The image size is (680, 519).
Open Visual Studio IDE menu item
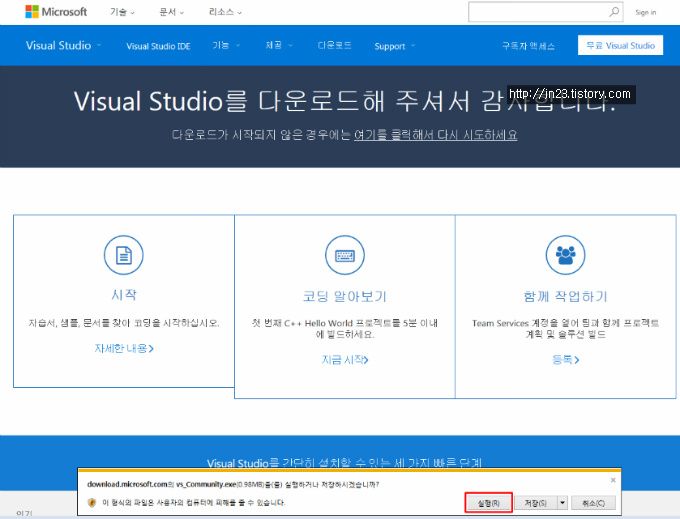[158, 46]
